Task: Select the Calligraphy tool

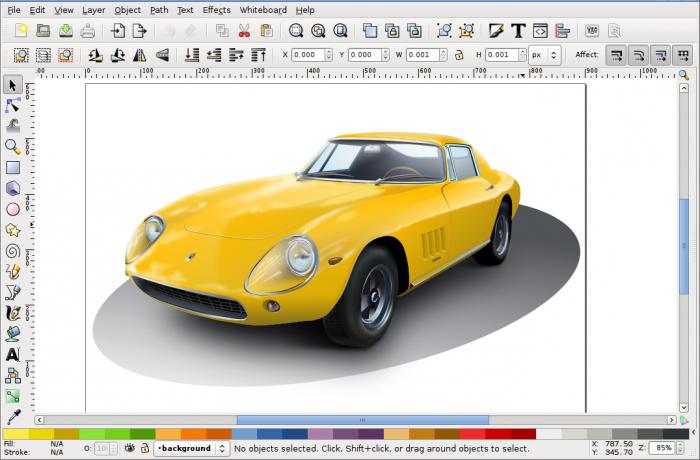Action: tap(12, 313)
